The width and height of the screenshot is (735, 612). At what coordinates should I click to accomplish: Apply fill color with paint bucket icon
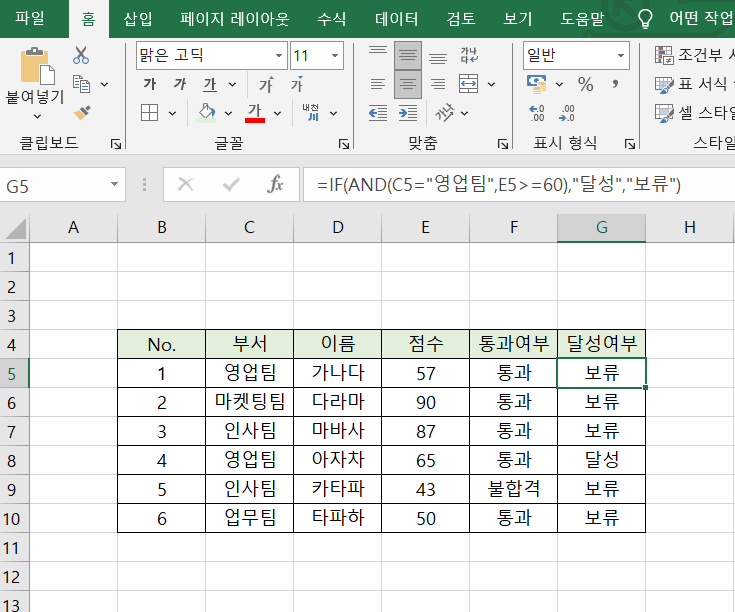coord(206,113)
